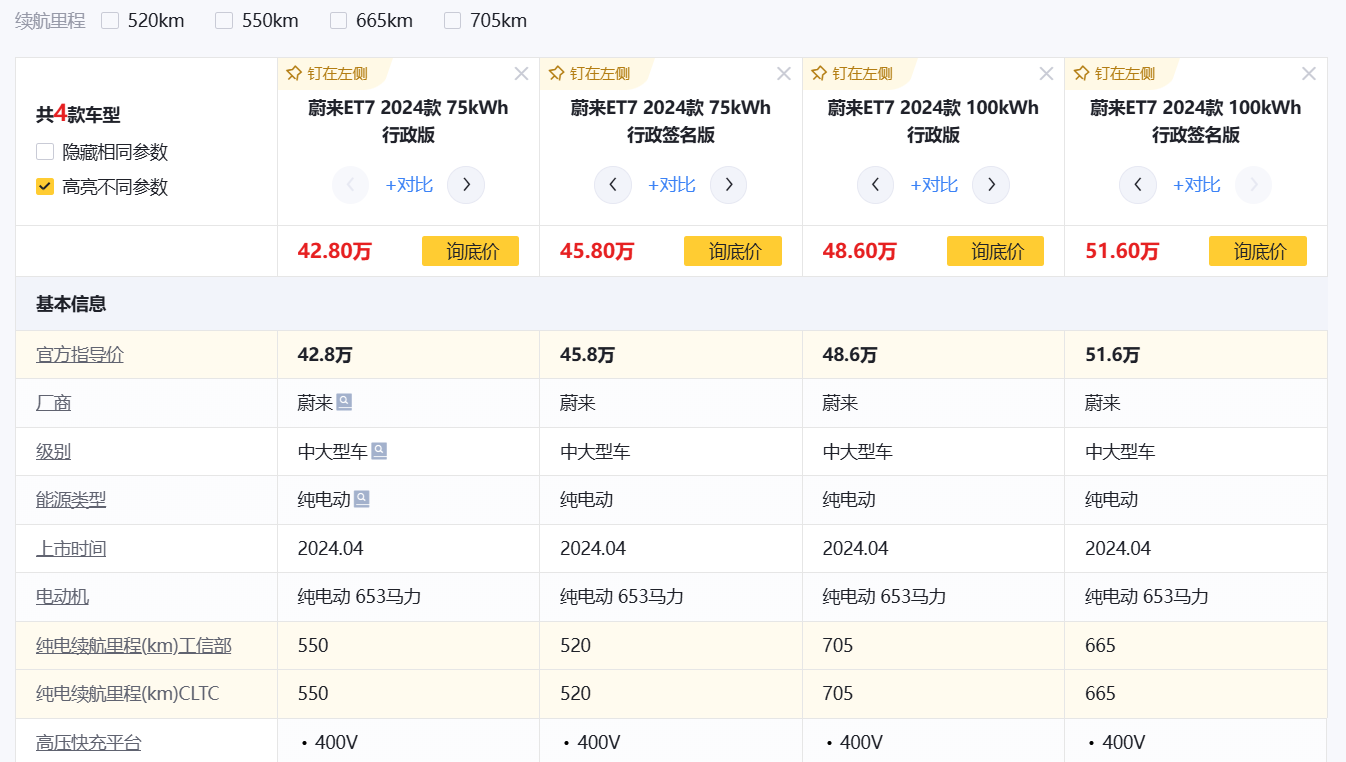
Task: Click 蔚来ET7 2024款 75kWh 行政签名版 title
Action: [671, 121]
